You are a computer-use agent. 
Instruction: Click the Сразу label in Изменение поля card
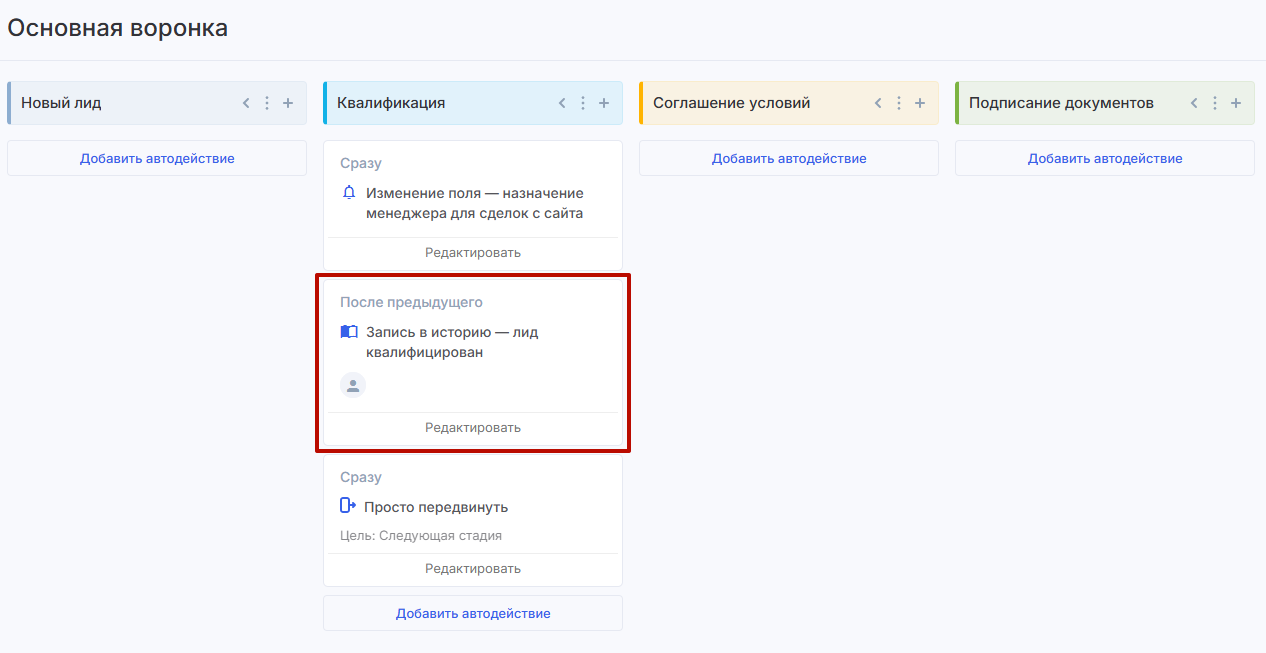click(x=361, y=163)
